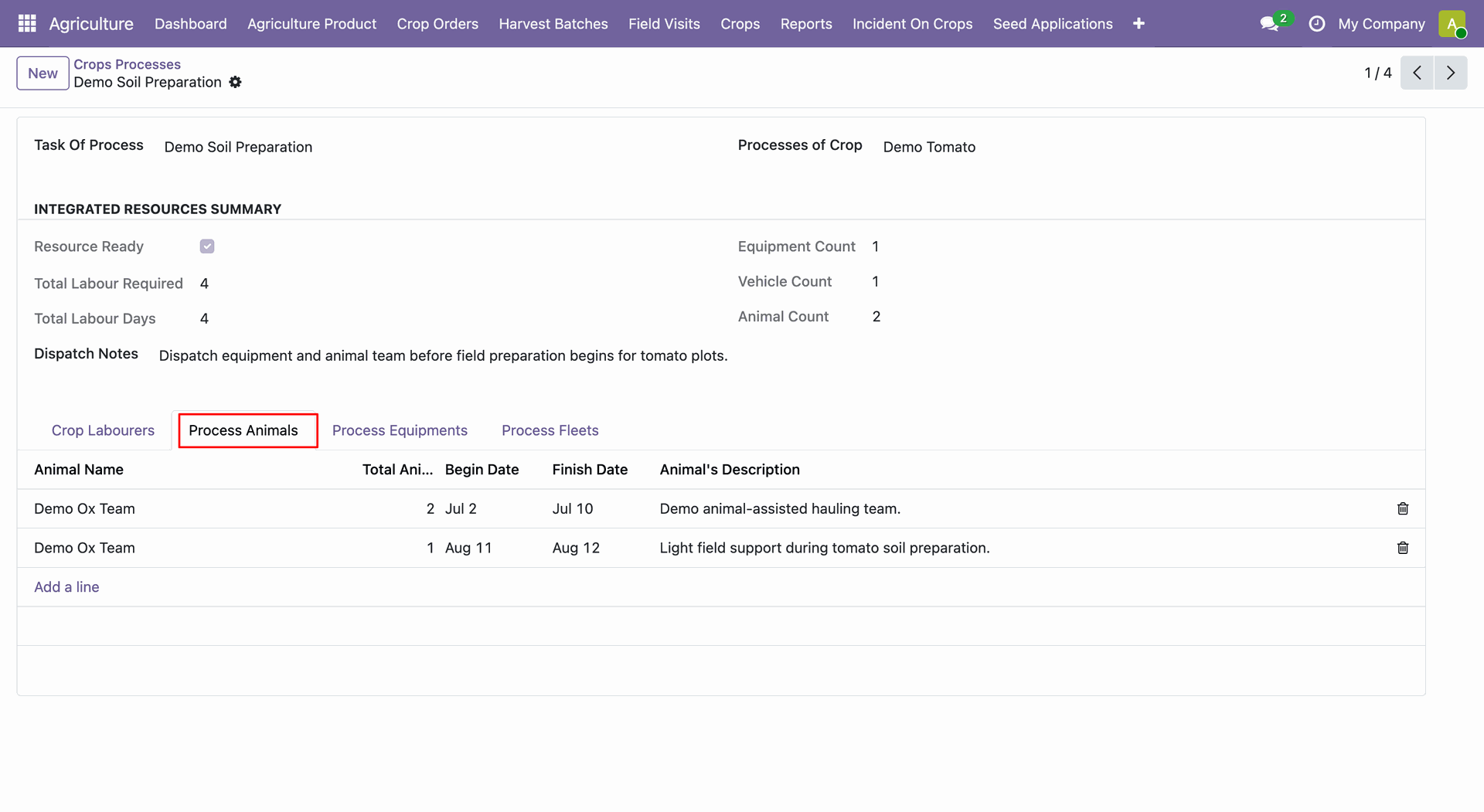Open the Crops menu

coord(740,24)
